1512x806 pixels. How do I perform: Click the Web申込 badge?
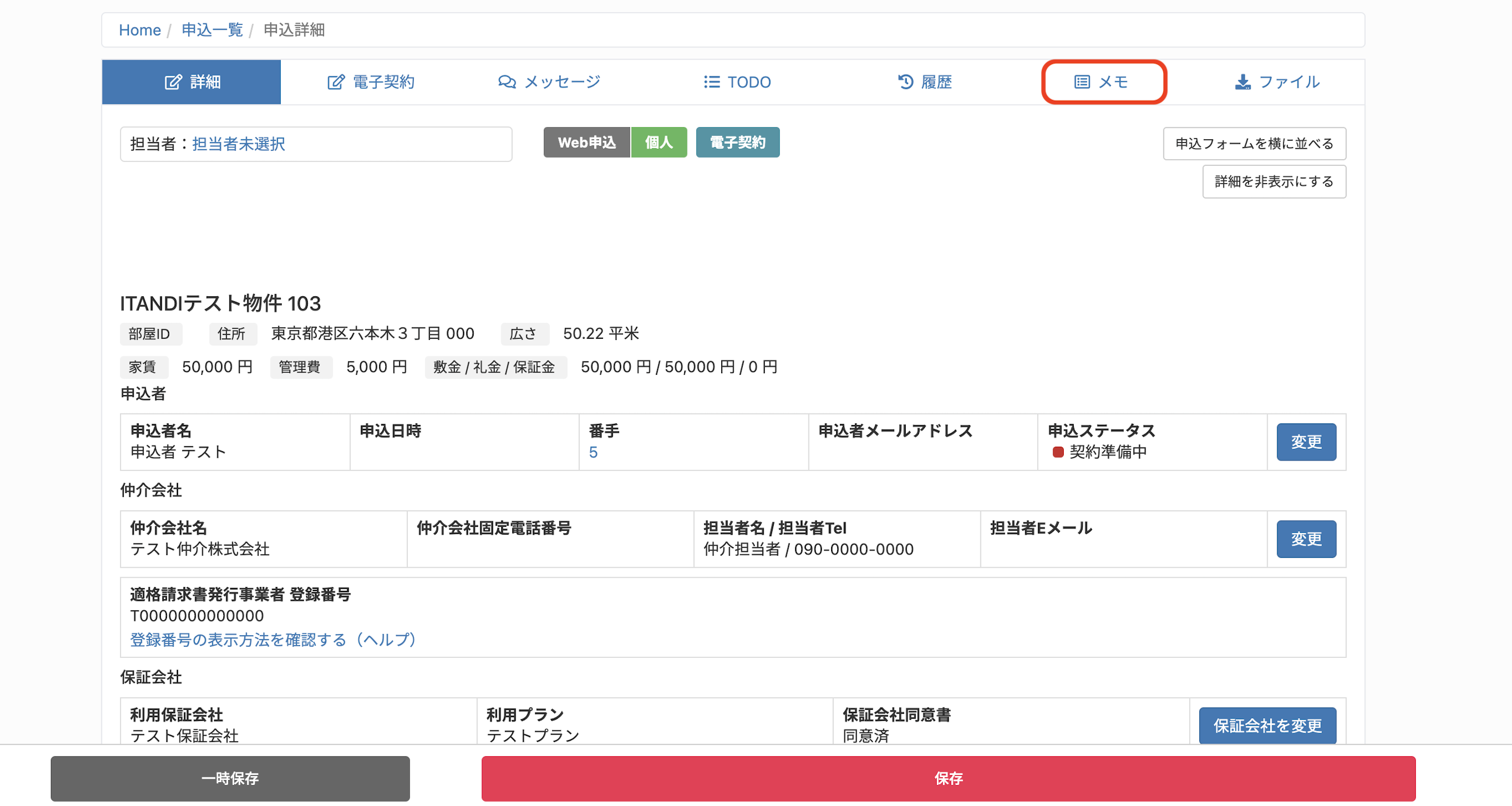(586, 142)
